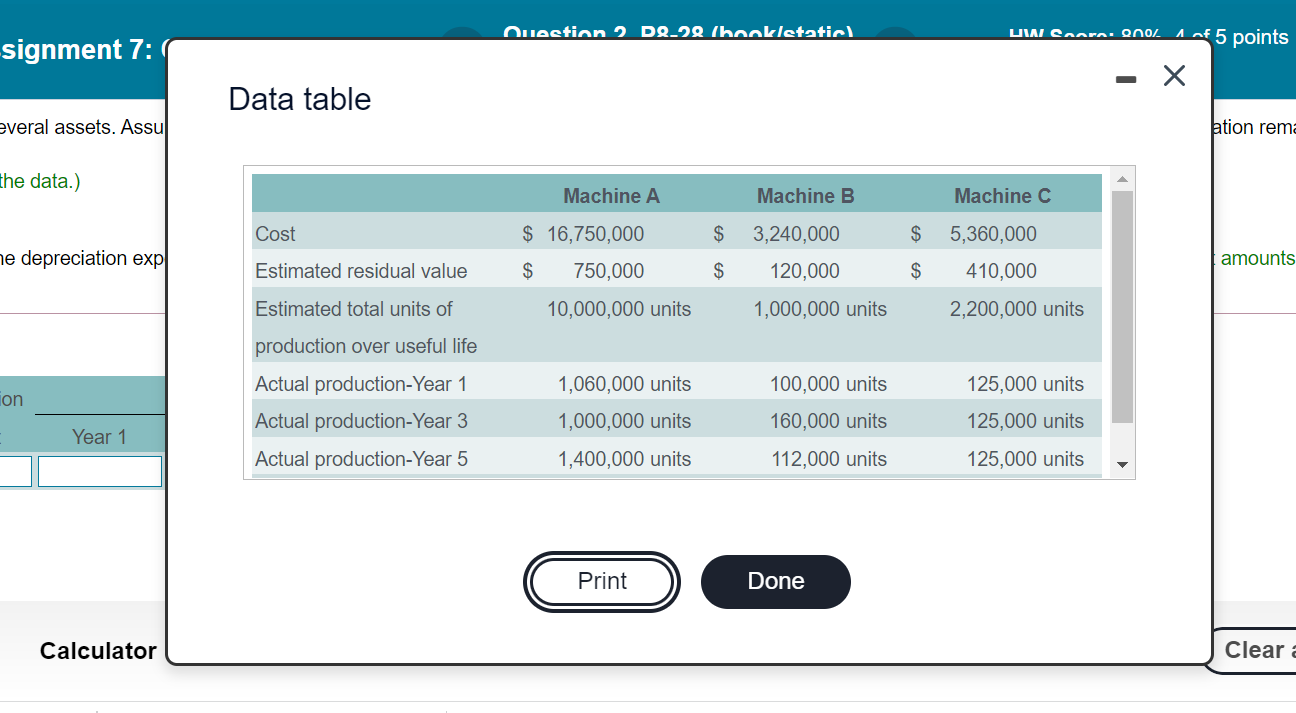Click the Machine C column header
1296x713 pixels.
(1002, 195)
